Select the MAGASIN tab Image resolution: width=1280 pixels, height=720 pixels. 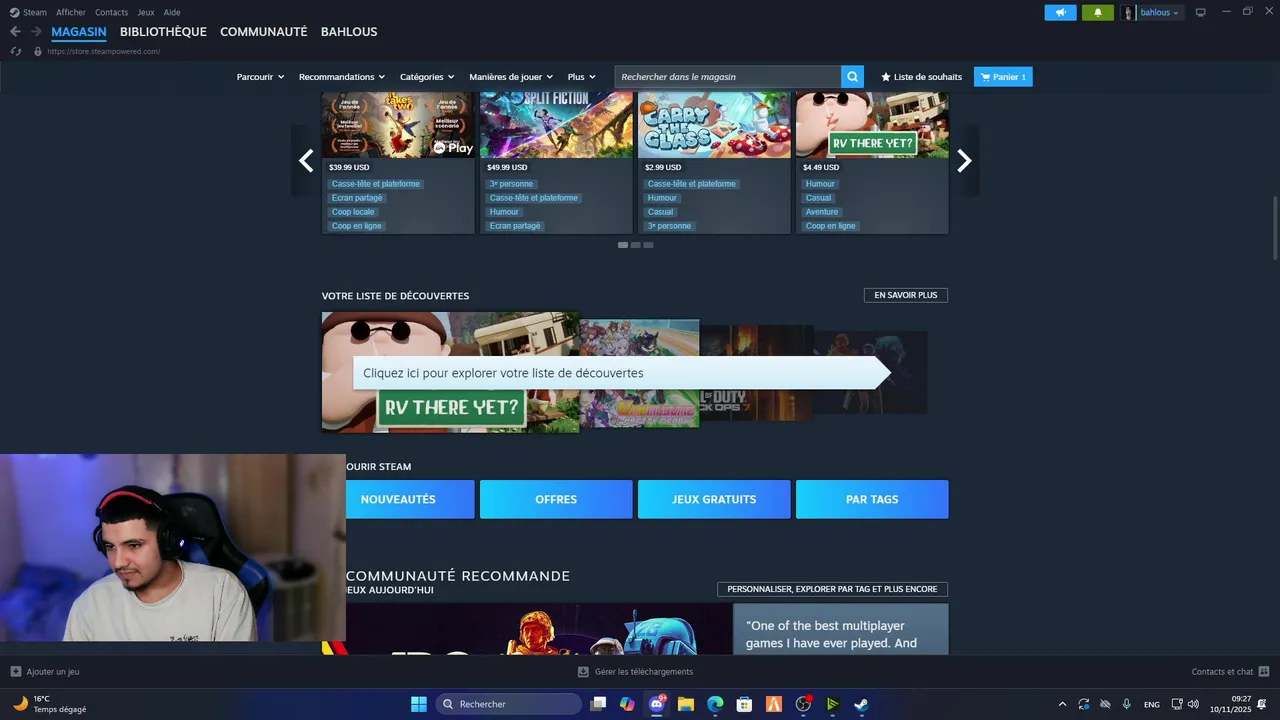coord(79,32)
